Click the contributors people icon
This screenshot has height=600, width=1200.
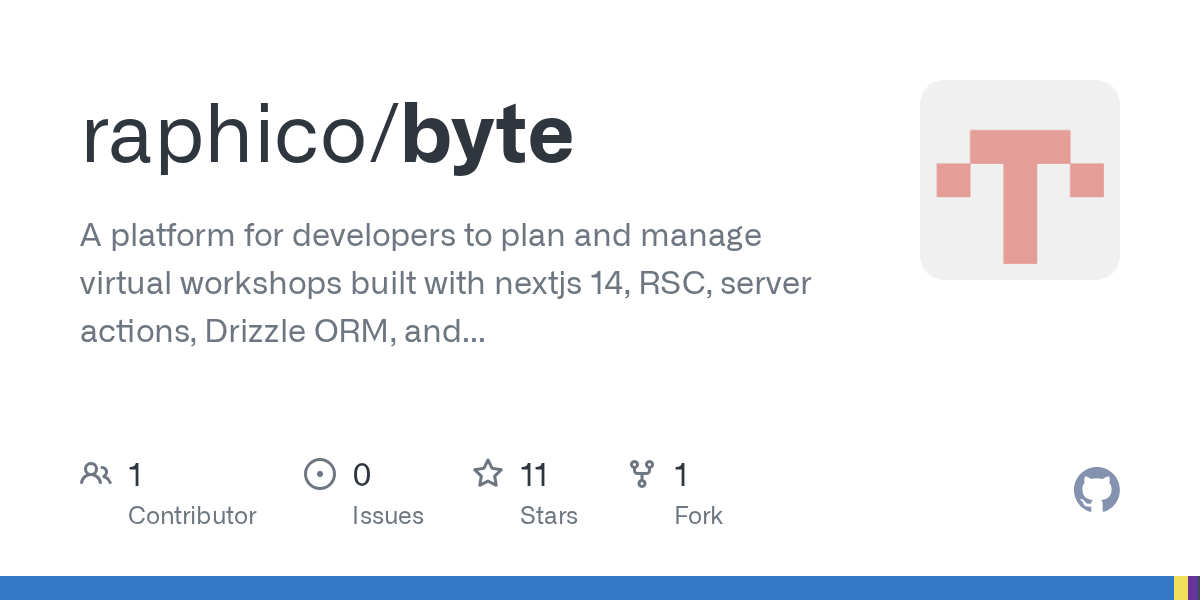point(95,474)
